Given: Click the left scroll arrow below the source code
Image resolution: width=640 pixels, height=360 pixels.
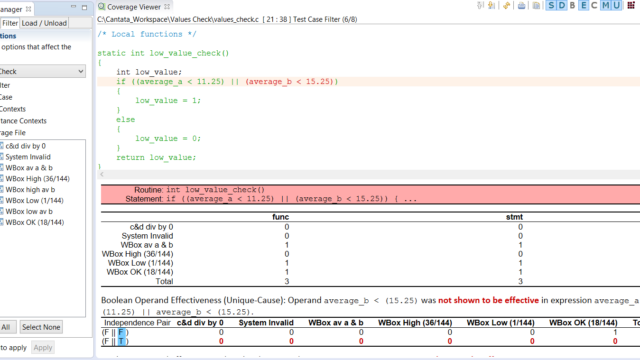Looking at the screenshot, I should click(102, 174).
